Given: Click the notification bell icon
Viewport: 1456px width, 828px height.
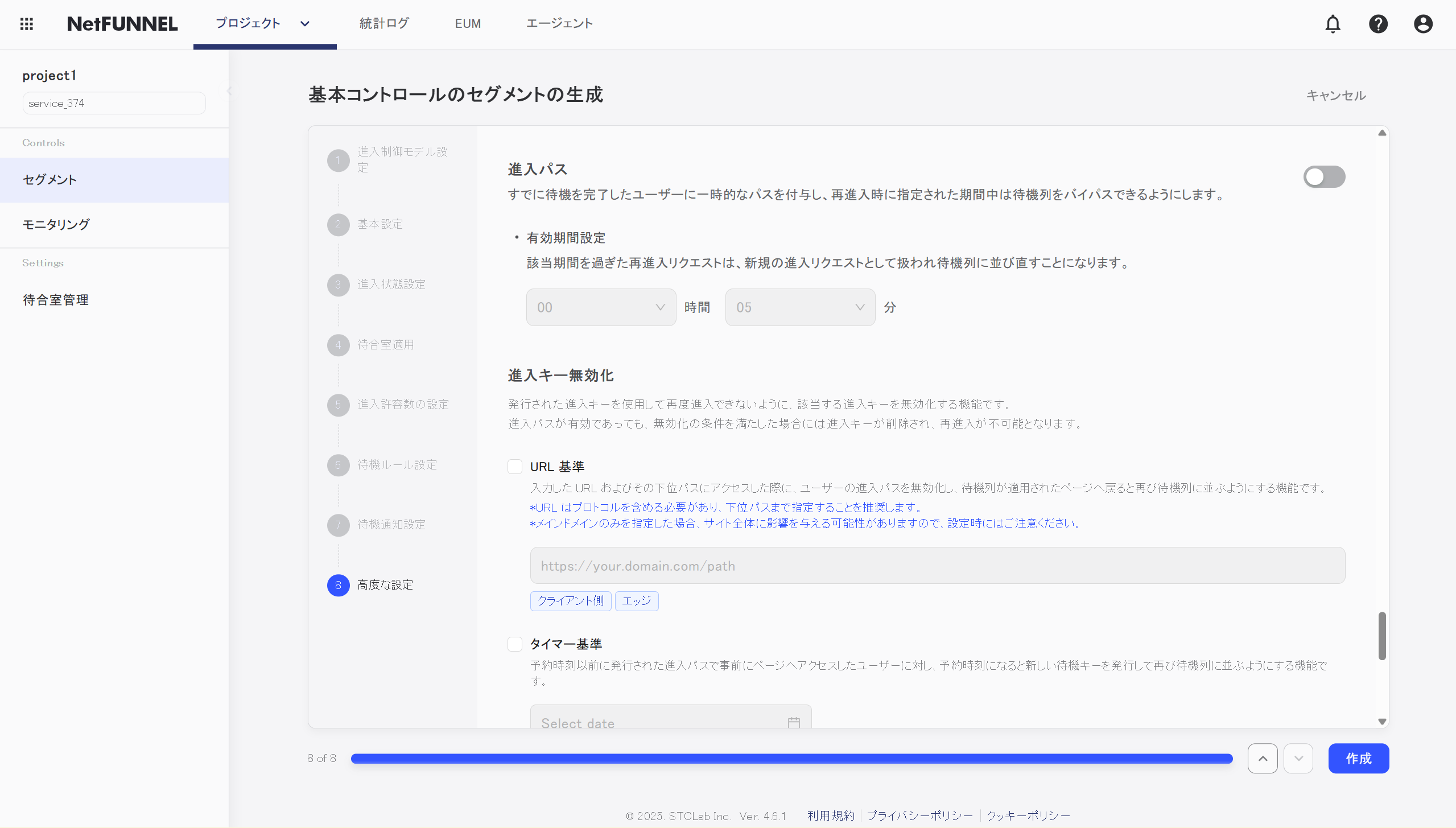Looking at the screenshot, I should [x=1333, y=24].
